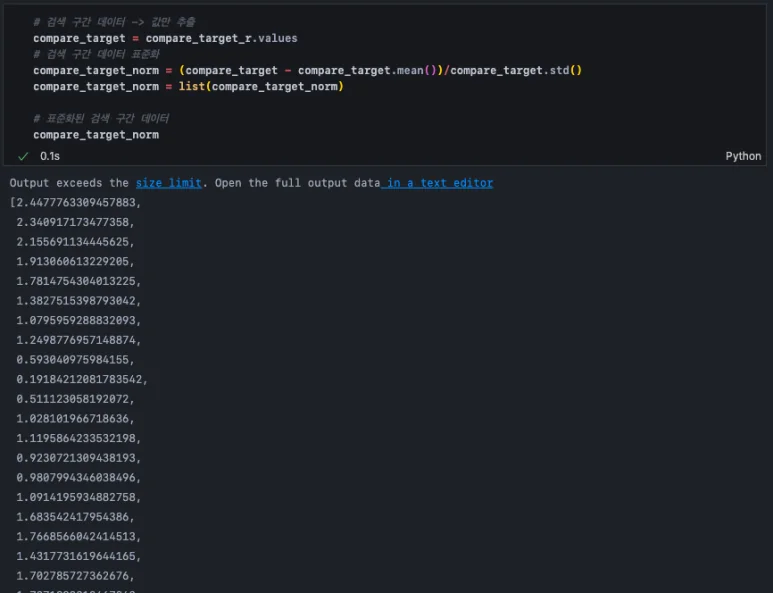Click the 'Output exceeds the' message text
This screenshot has height=593, width=773.
tap(70, 183)
